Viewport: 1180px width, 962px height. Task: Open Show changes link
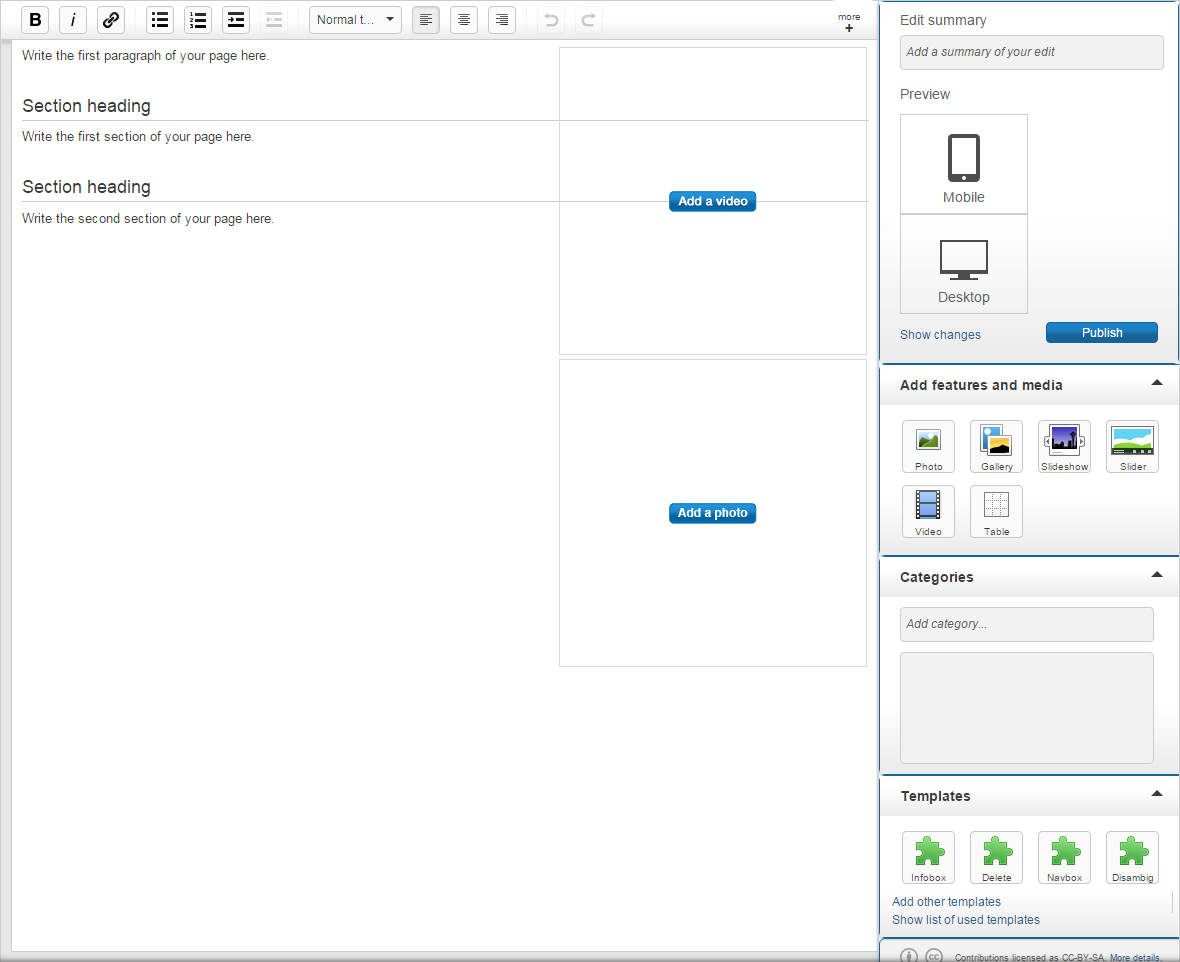(x=940, y=335)
